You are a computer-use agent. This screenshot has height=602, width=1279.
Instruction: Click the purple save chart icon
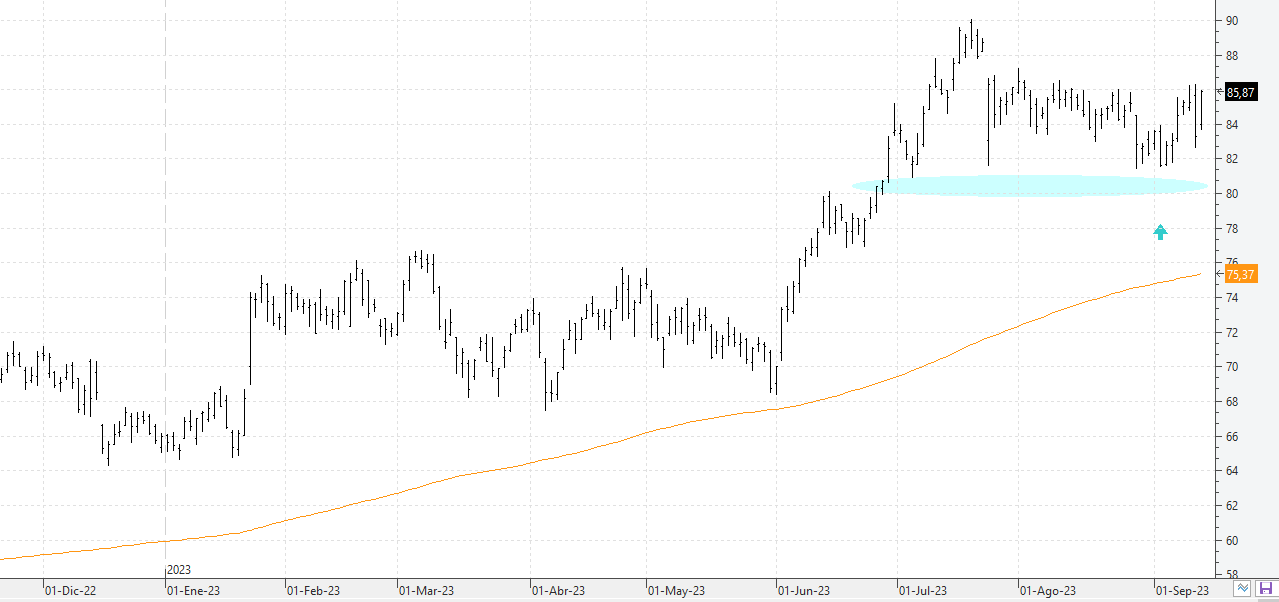1265,589
